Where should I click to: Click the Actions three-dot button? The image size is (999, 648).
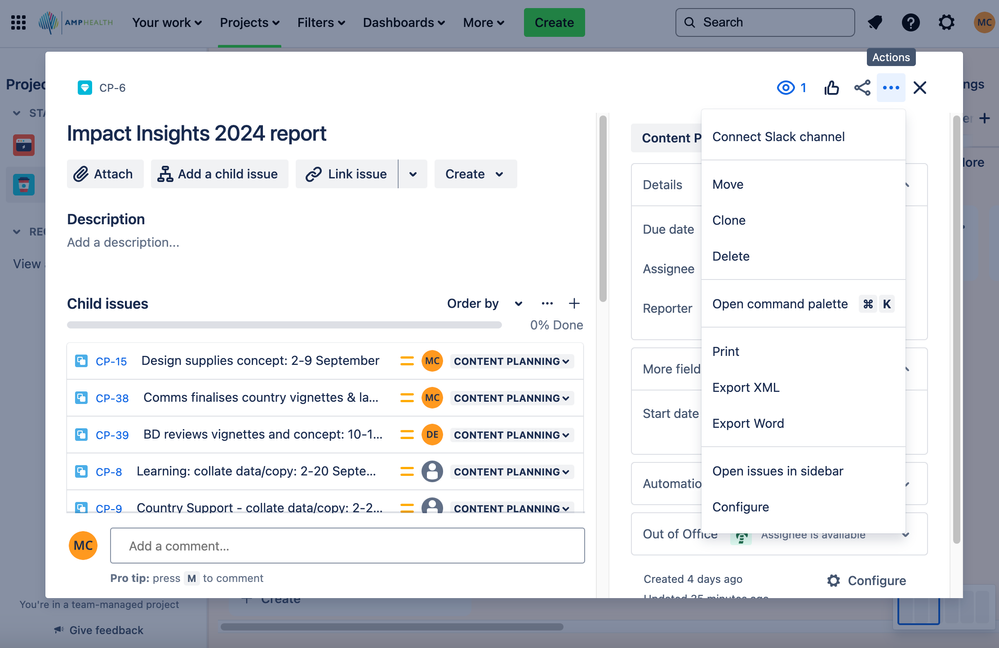click(891, 88)
